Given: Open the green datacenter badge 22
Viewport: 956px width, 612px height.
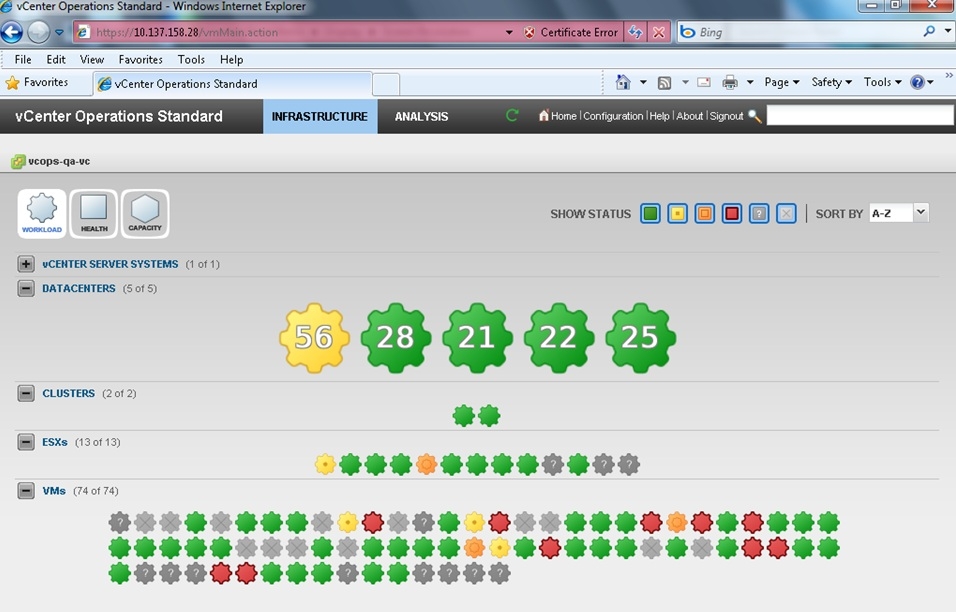Looking at the screenshot, I should point(558,338).
